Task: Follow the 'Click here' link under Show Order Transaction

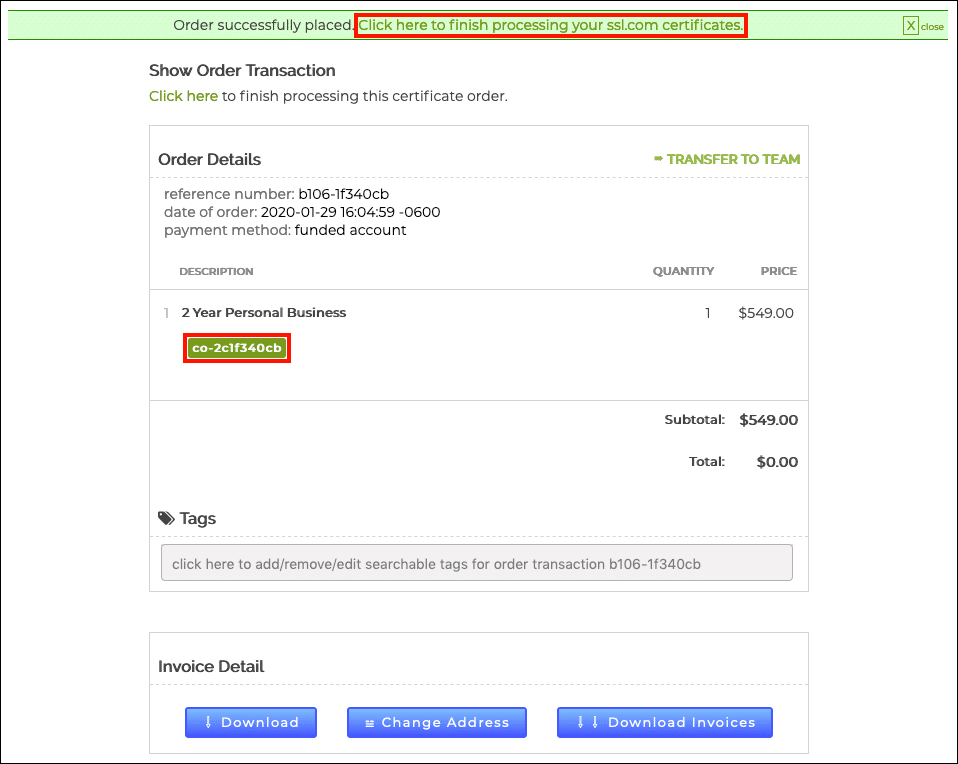Action: tap(183, 96)
